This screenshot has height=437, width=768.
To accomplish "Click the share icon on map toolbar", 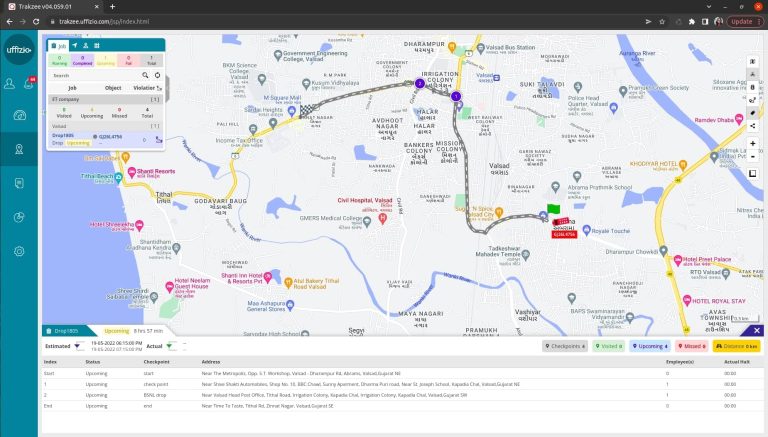I will [x=752, y=126].
